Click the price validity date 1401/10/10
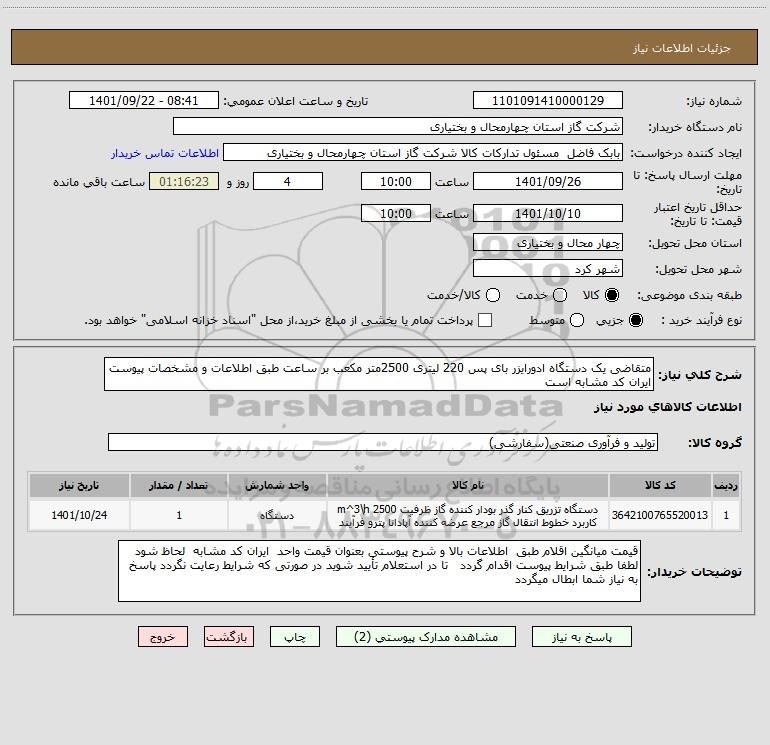770x745 pixels. pos(548,214)
